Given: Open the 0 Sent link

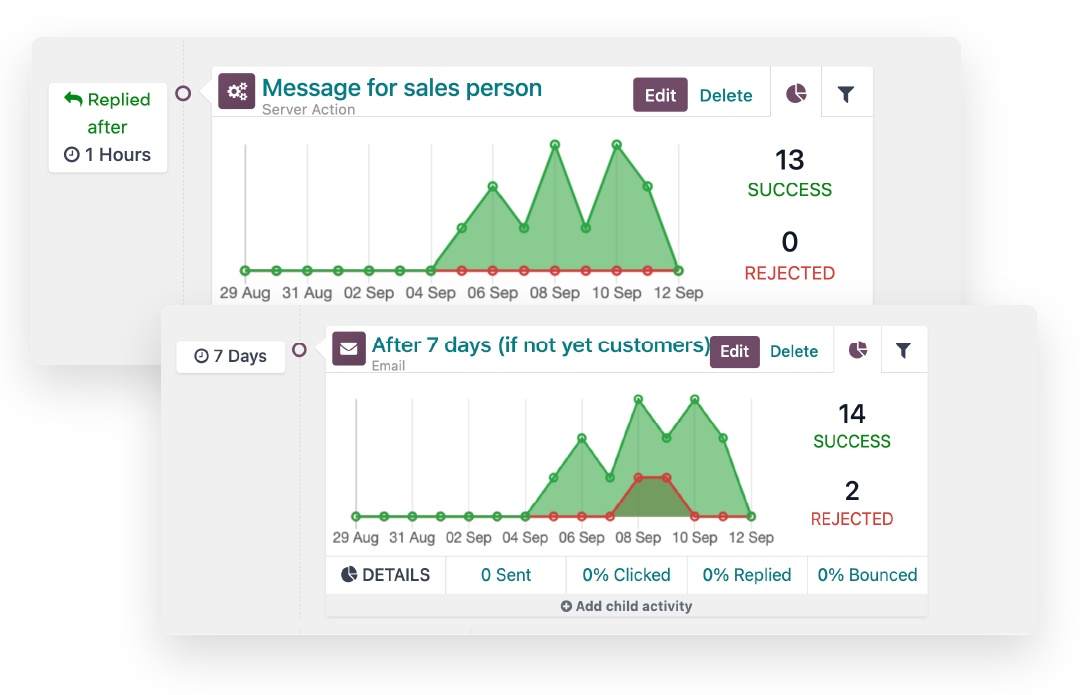Looking at the screenshot, I should (505, 575).
